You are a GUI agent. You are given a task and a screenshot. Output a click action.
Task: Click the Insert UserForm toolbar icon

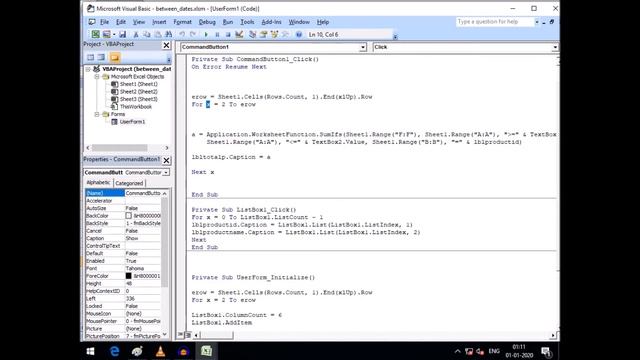coord(107,35)
